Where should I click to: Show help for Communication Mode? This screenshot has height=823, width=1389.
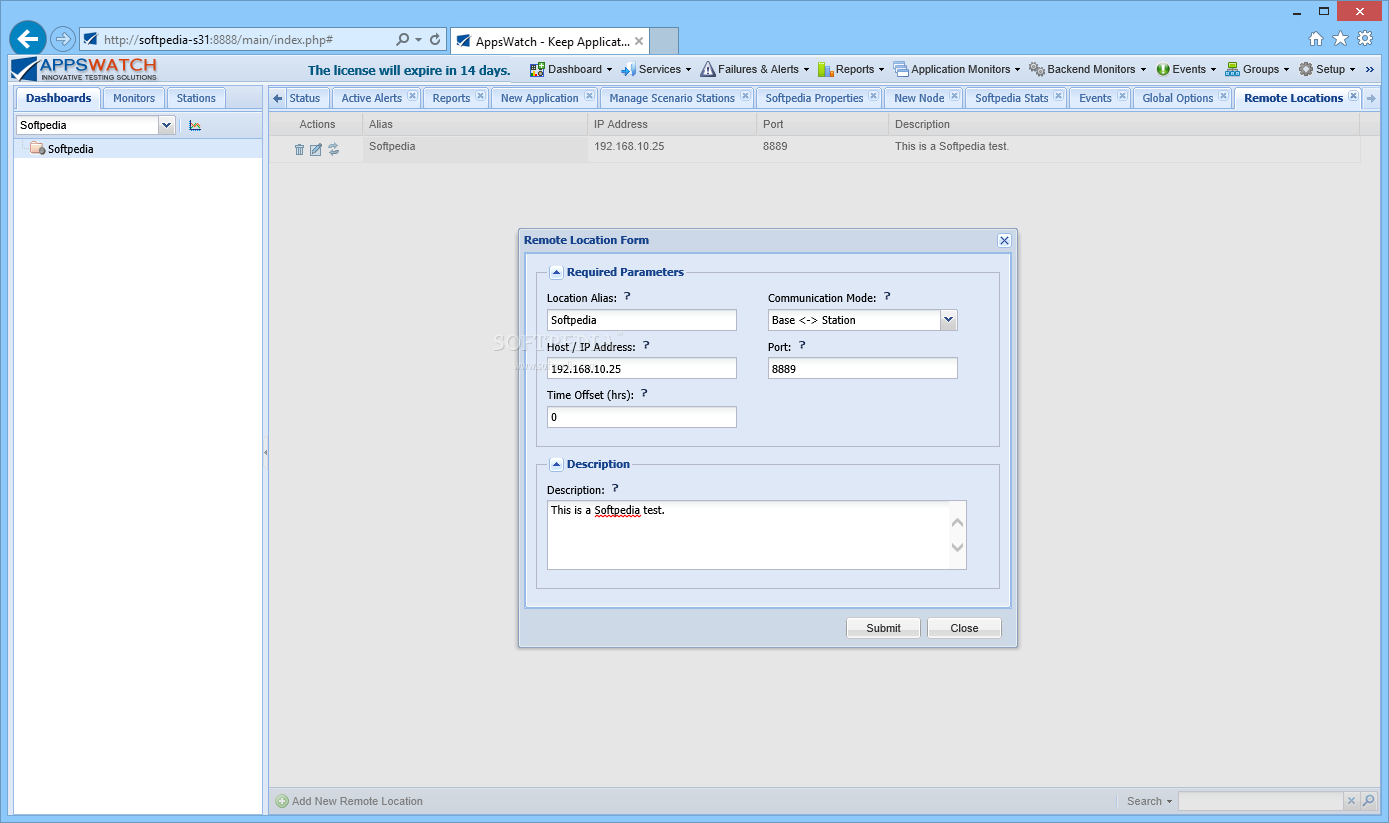(x=887, y=297)
